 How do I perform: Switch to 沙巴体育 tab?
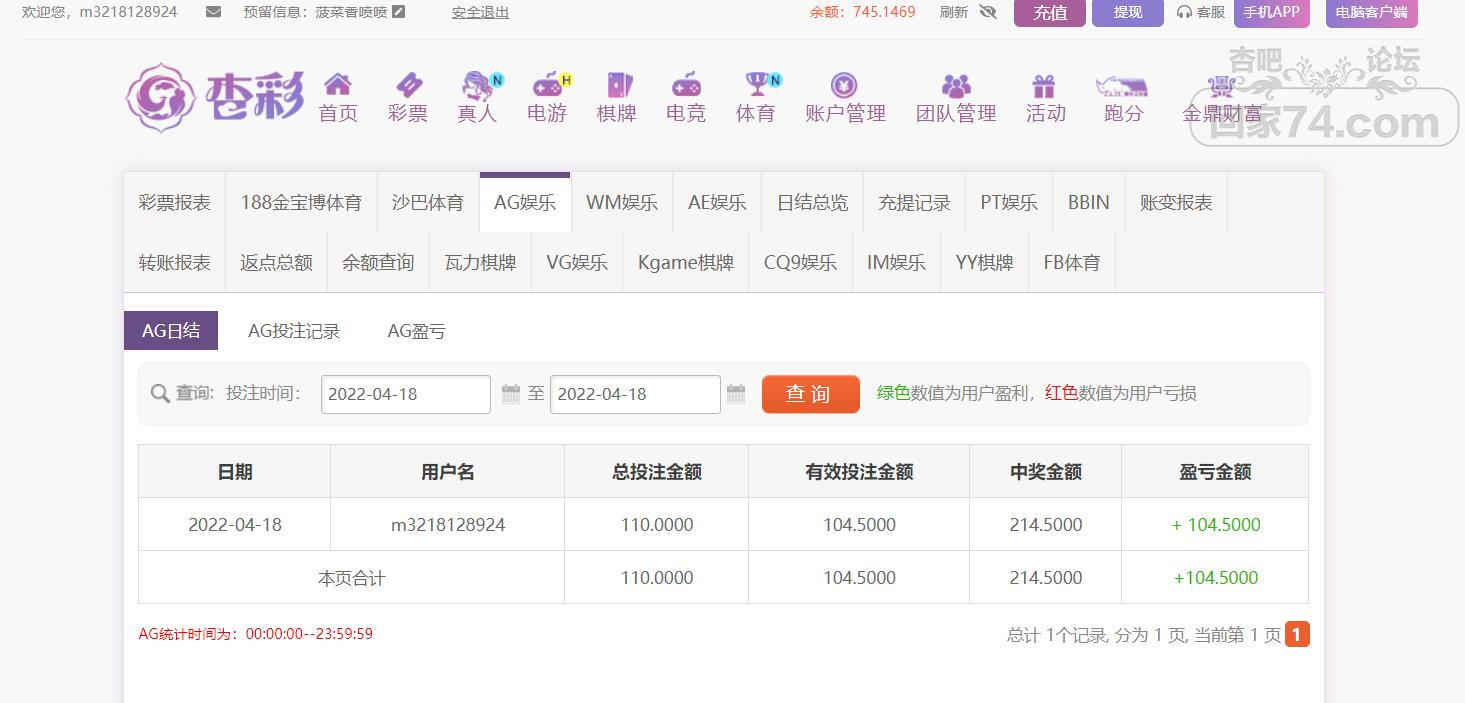428,202
